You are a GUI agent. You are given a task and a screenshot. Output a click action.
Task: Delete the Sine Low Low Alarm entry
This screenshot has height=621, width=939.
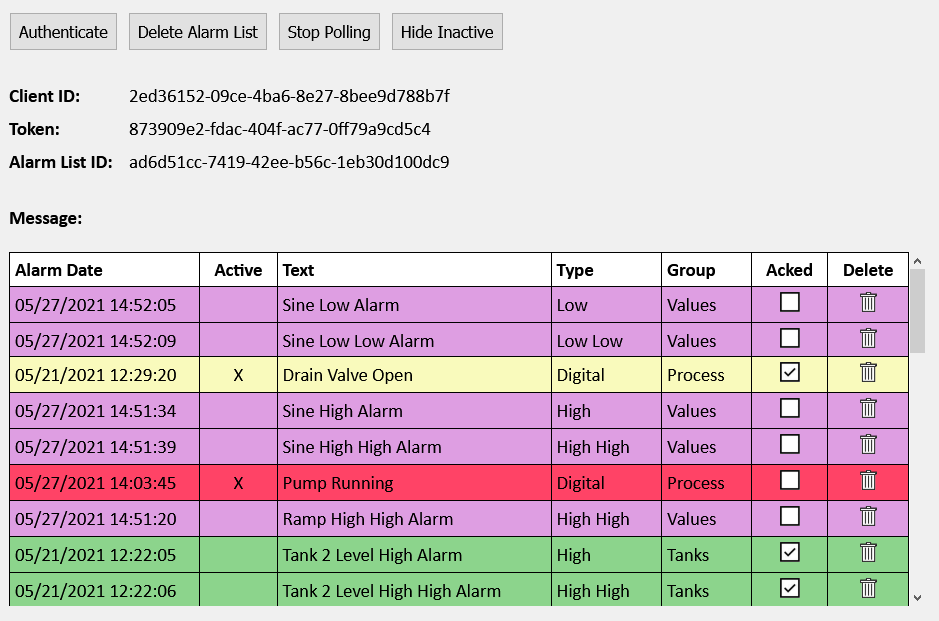pos(867,340)
